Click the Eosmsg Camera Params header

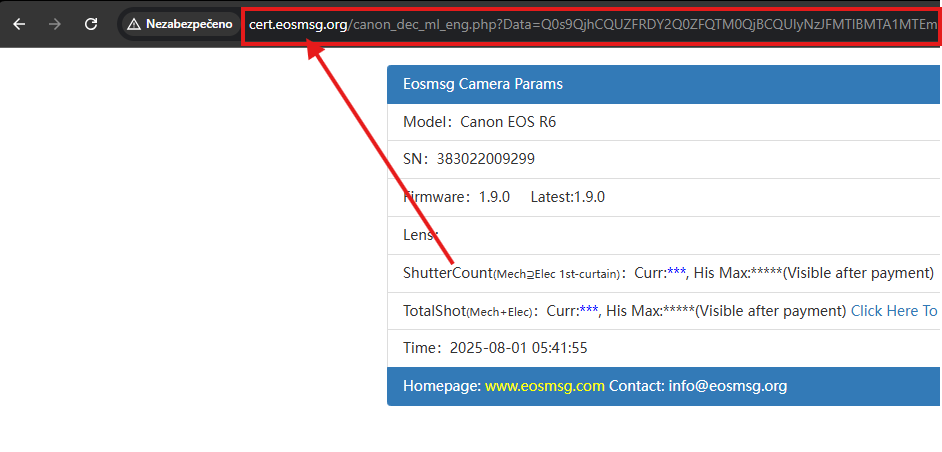point(482,84)
